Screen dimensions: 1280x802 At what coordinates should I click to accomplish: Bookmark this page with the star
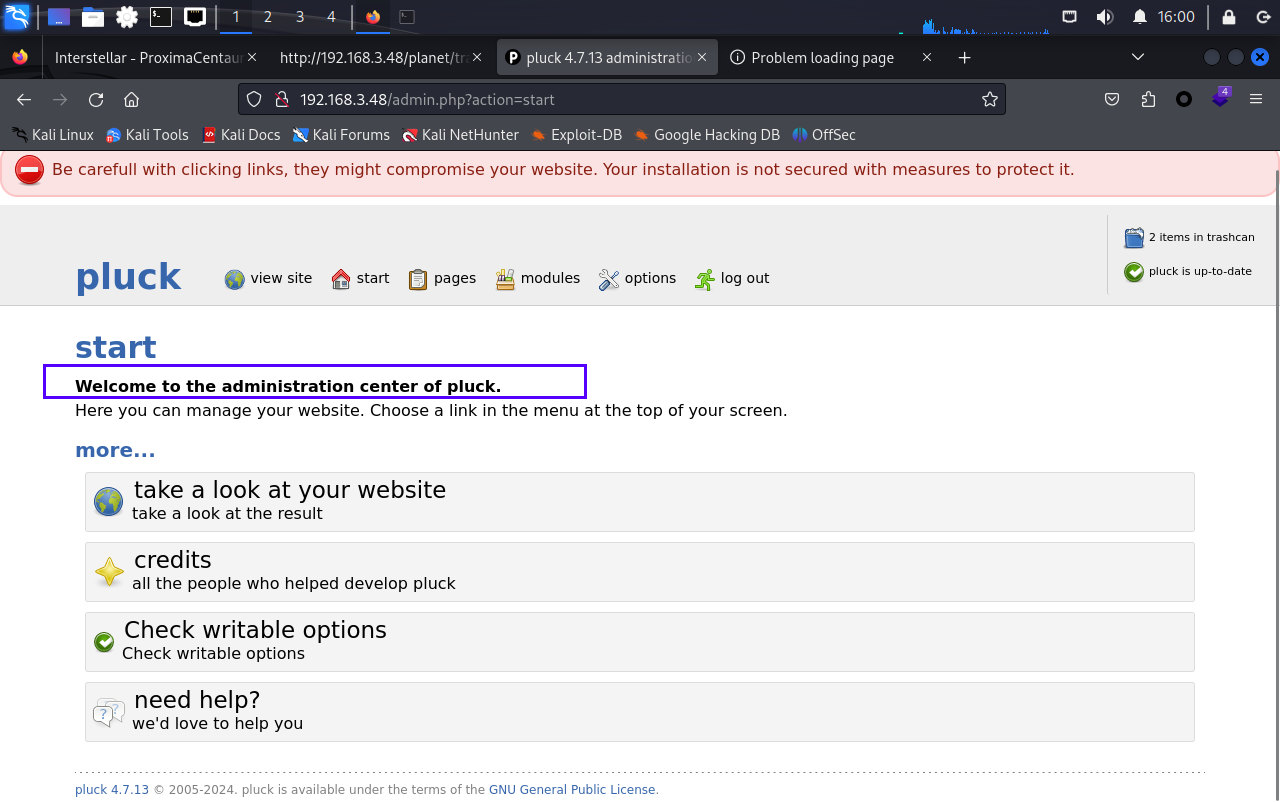point(990,99)
